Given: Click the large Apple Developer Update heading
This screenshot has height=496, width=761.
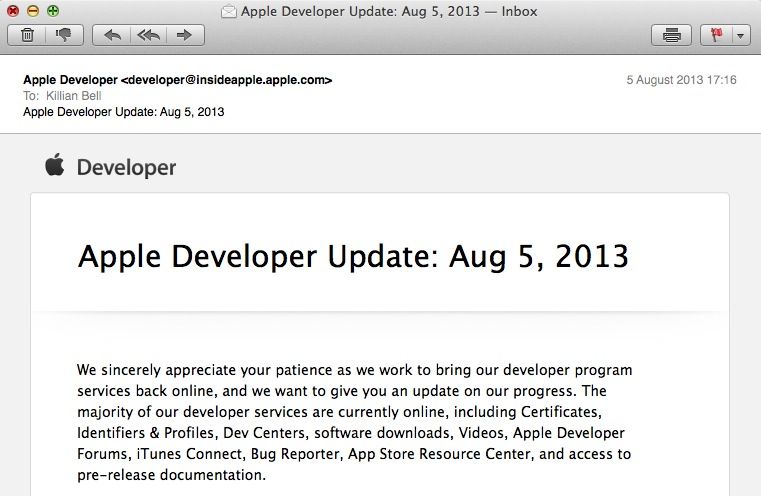Looking at the screenshot, I should point(353,257).
